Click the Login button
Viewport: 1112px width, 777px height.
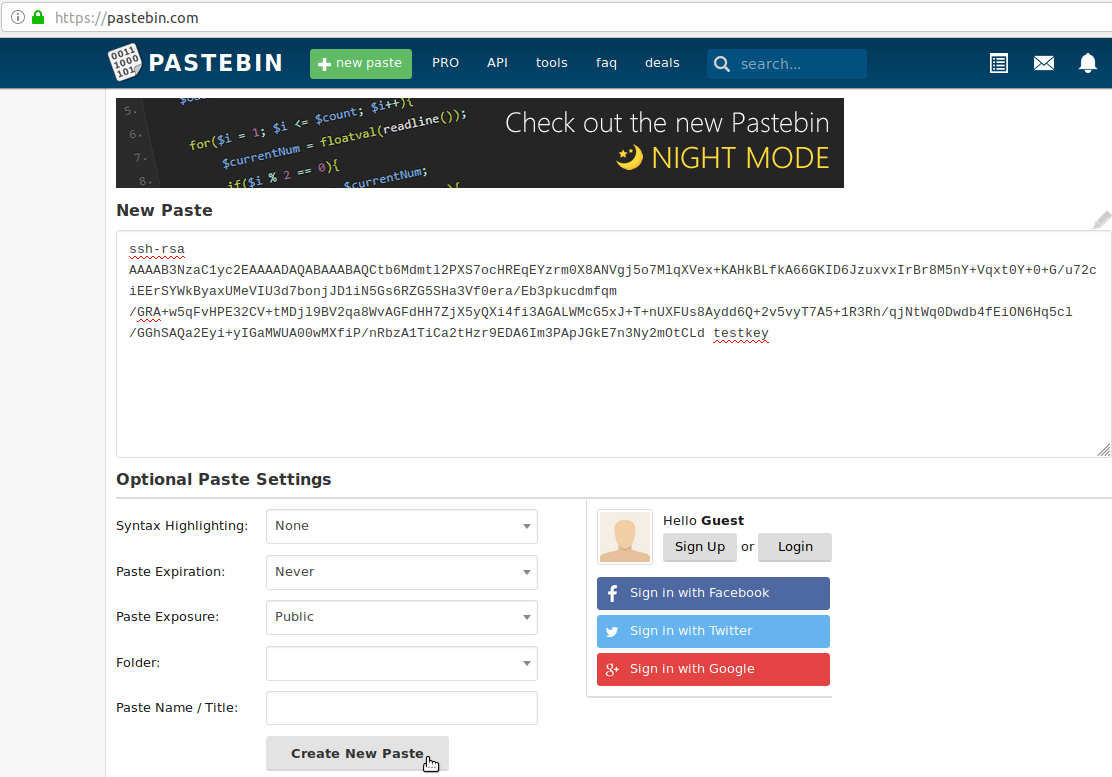pyautogui.click(x=794, y=546)
